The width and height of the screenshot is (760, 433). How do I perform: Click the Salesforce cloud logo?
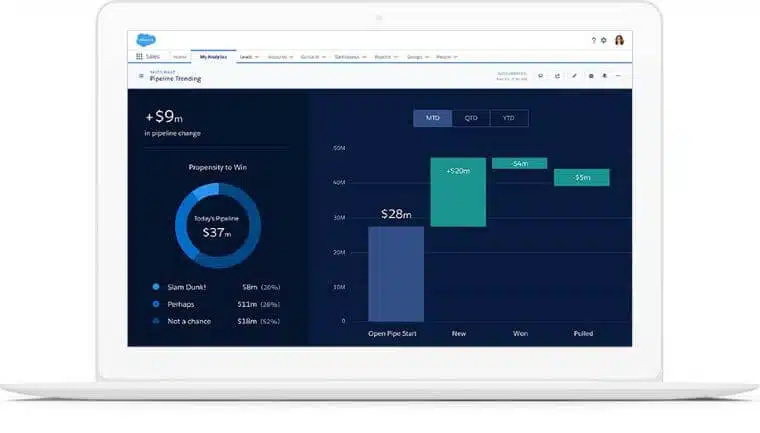click(x=146, y=40)
